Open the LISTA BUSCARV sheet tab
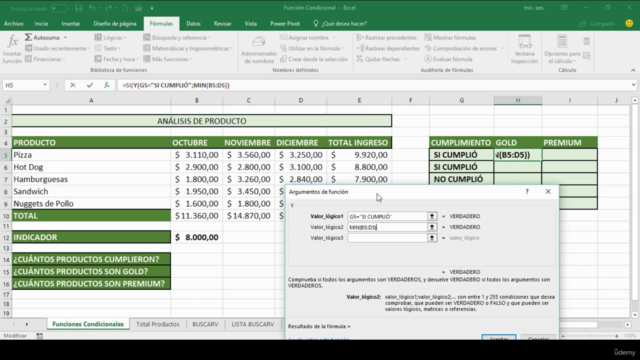The width and height of the screenshot is (640, 360). click(253, 324)
